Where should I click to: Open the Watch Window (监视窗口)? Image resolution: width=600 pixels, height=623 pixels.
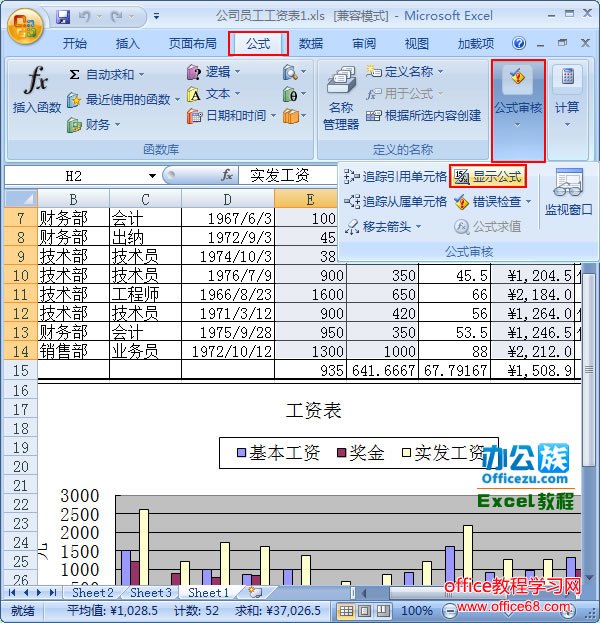568,192
